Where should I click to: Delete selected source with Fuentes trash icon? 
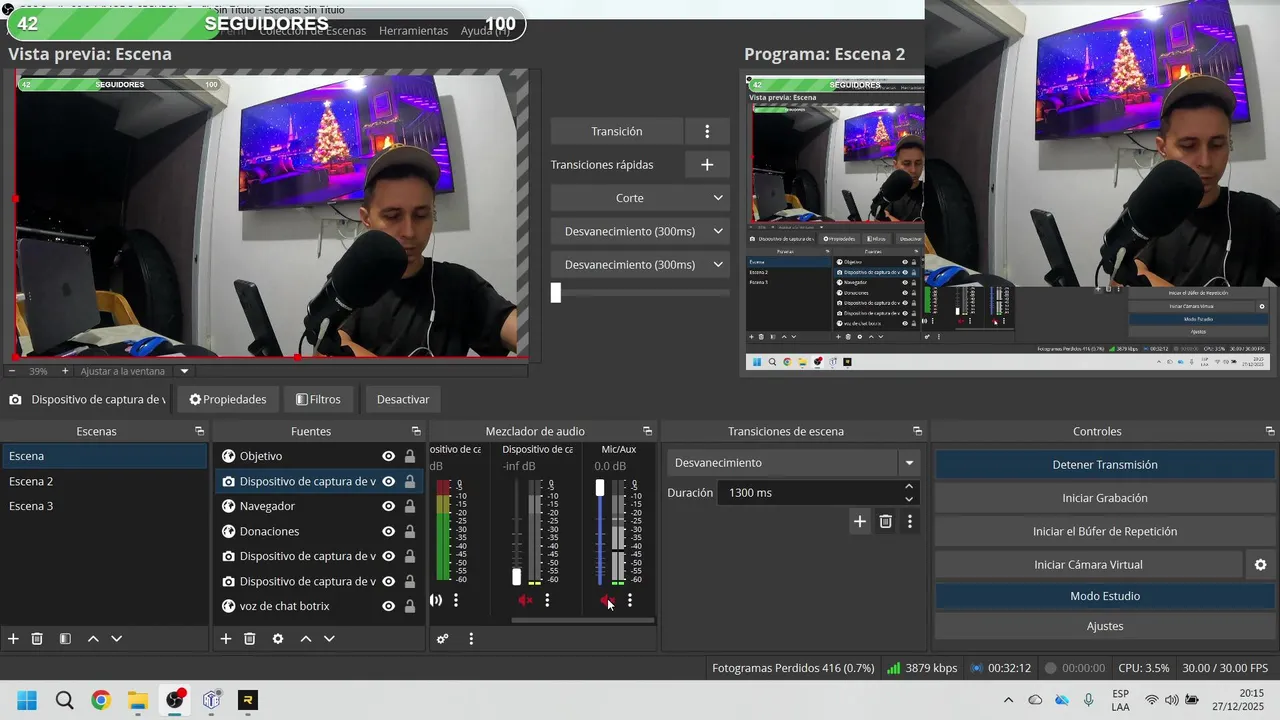(250, 639)
